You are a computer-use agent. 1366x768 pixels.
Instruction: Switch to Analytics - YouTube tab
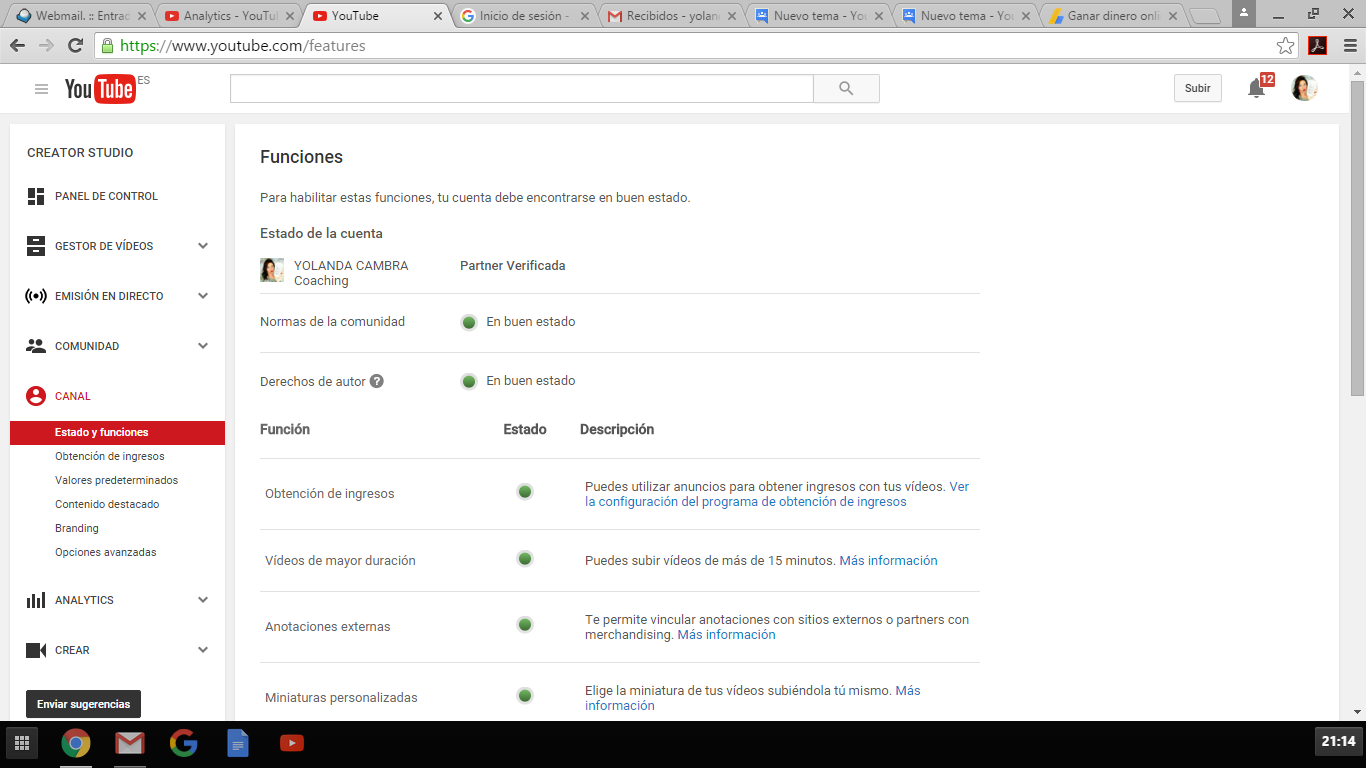click(228, 16)
